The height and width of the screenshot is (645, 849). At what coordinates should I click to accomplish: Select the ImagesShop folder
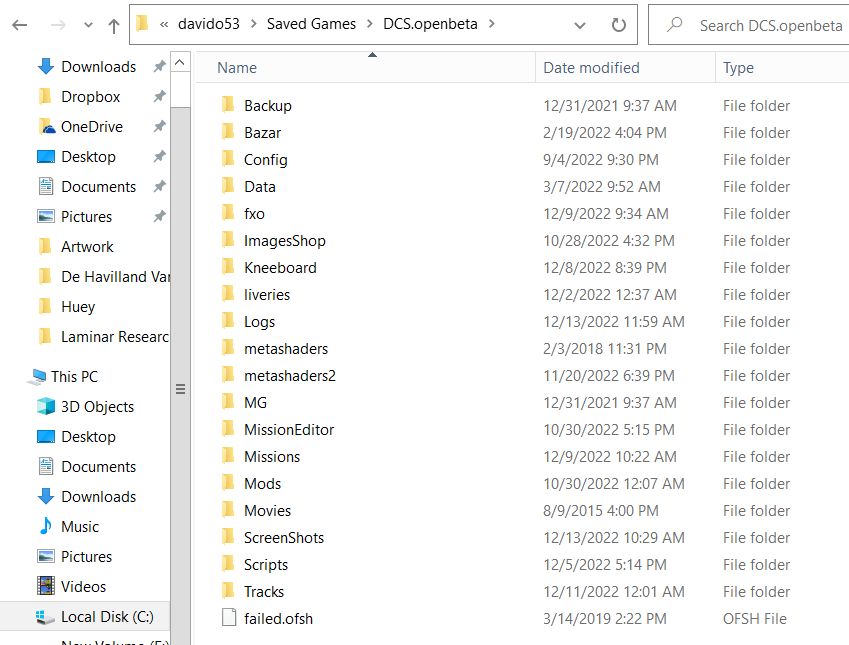[x=285, y=240]
